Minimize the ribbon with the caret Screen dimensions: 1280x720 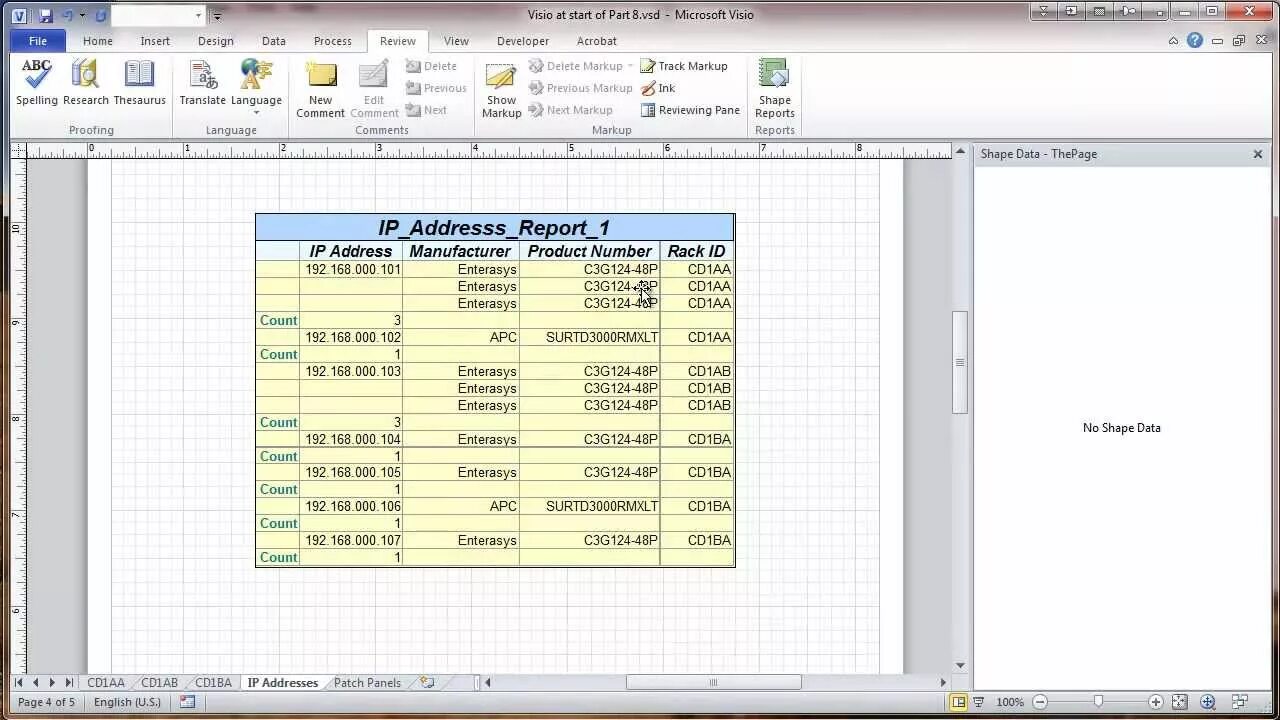pos(1174,41)
